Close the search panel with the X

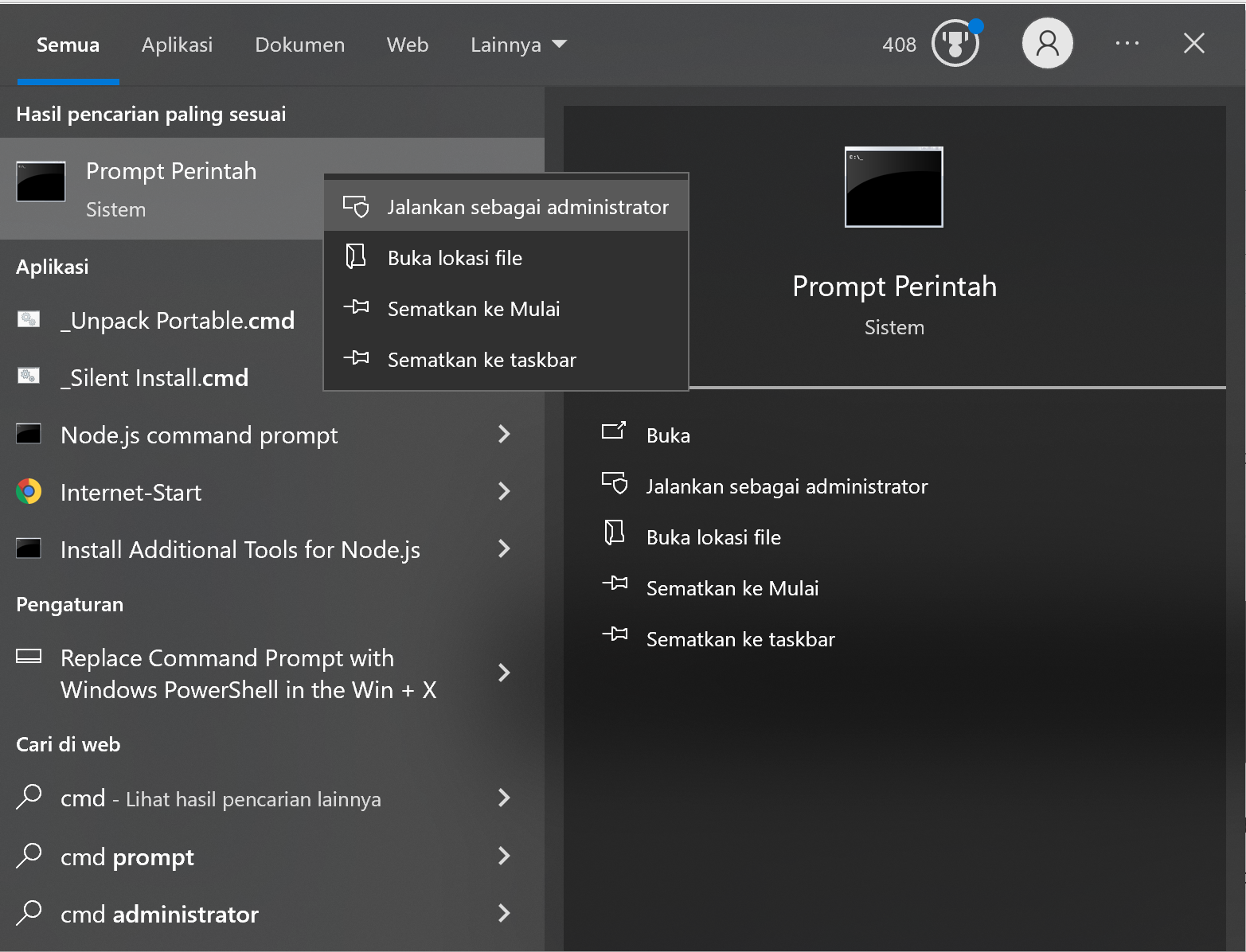[1193, 43]
